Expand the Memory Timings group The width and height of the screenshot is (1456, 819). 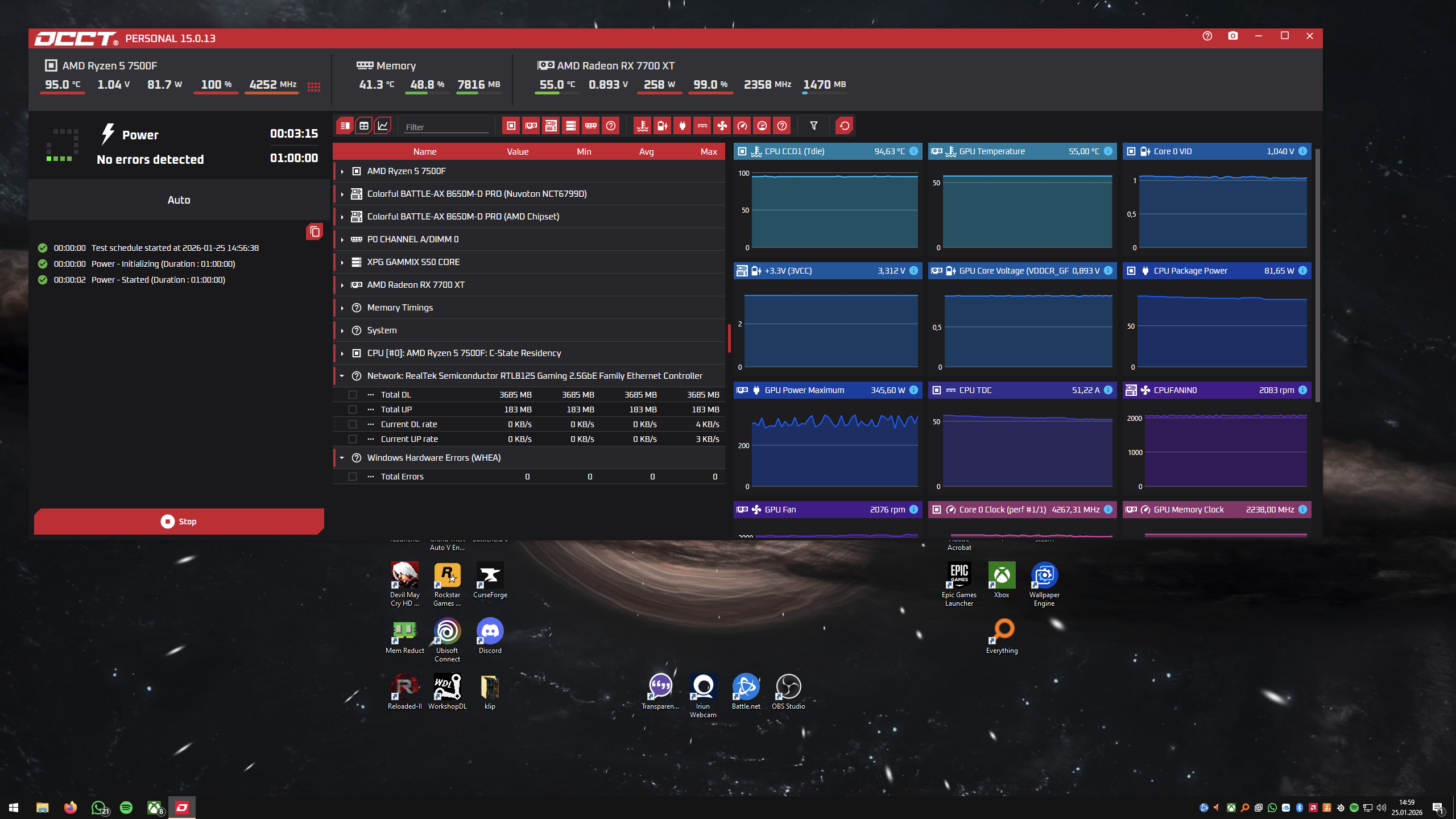342,308
